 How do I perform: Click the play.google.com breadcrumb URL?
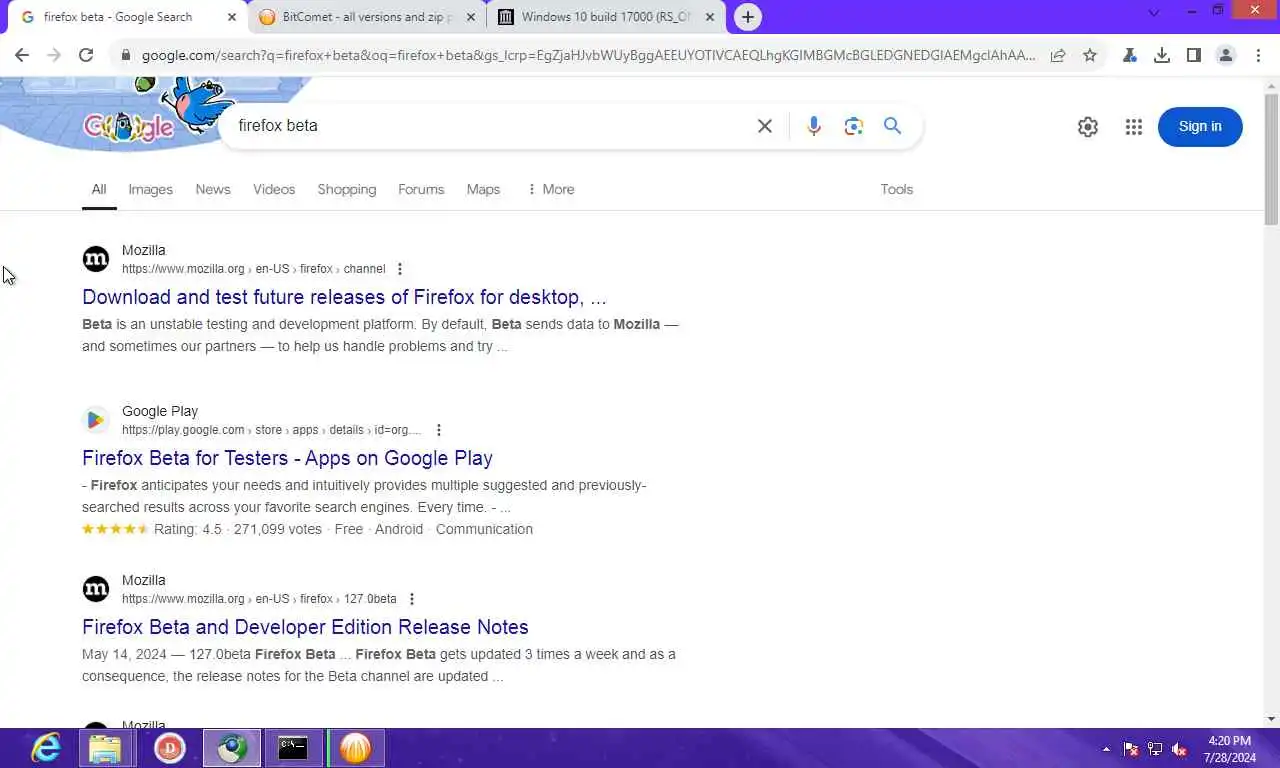coord(271,430)
